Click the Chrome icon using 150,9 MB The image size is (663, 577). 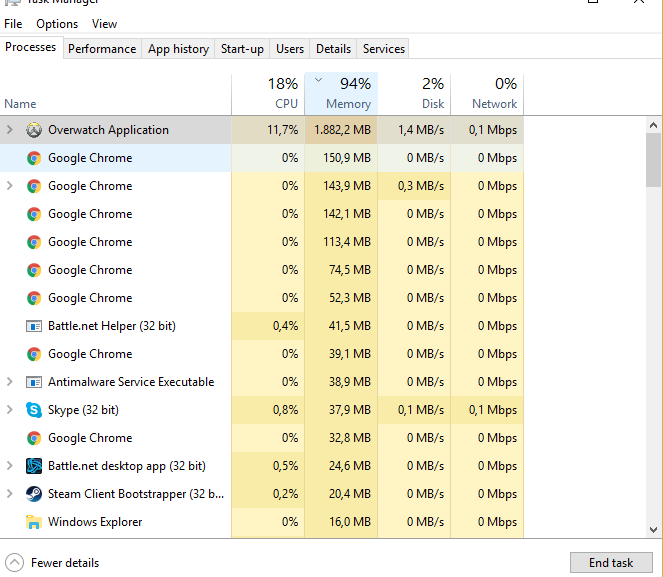click(33, 158)
